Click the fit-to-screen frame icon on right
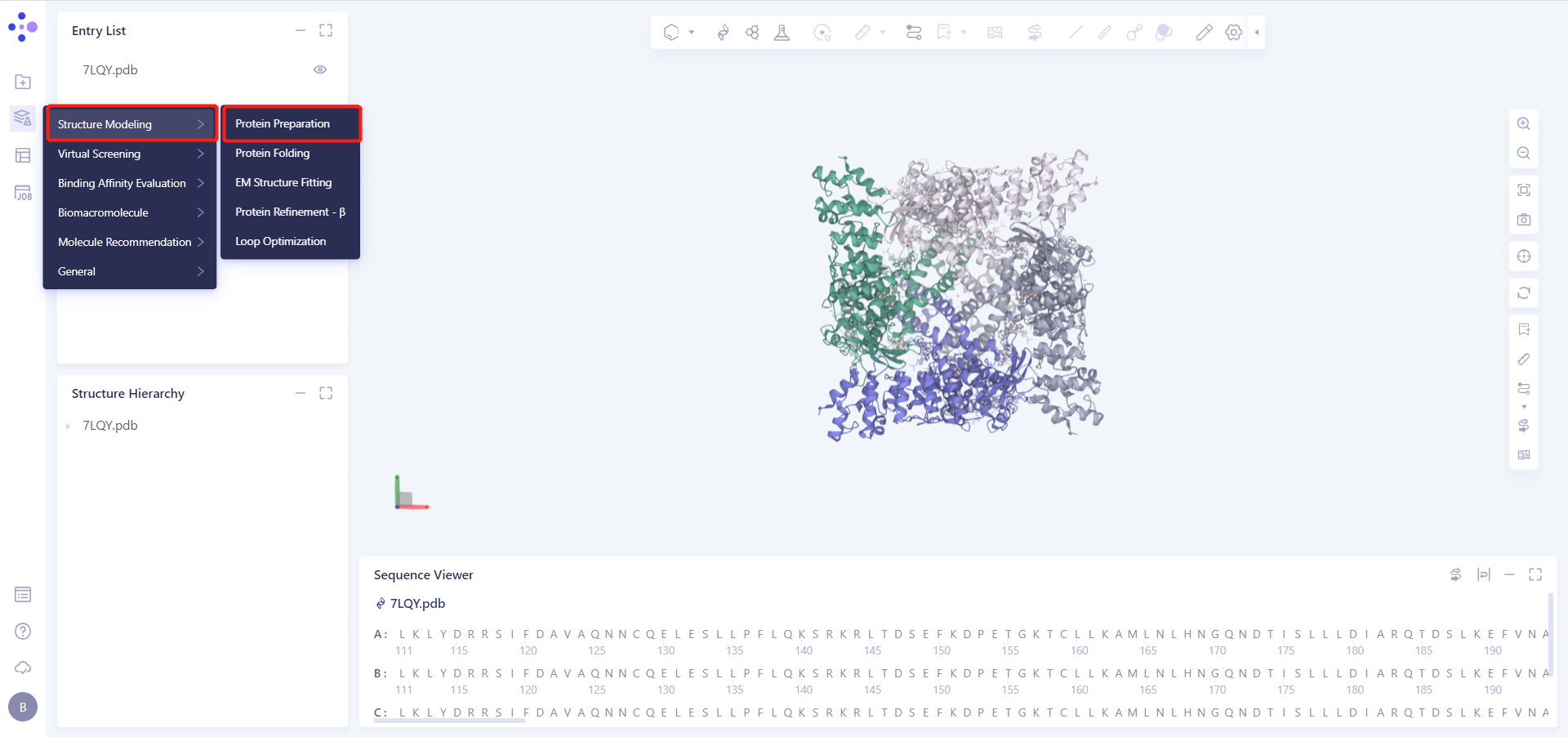This screenshot has height=737, width=1568. coord(1524,190)
